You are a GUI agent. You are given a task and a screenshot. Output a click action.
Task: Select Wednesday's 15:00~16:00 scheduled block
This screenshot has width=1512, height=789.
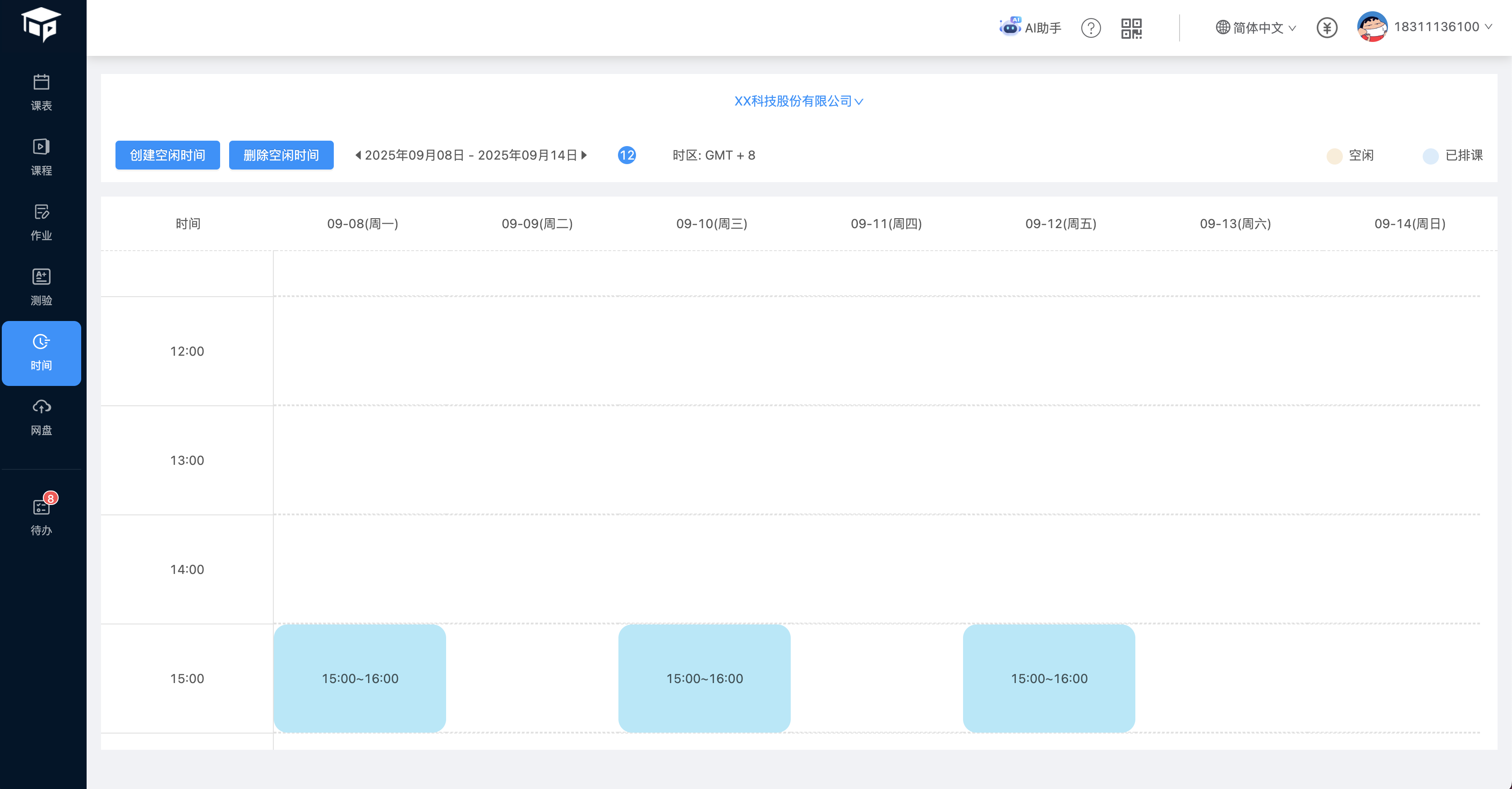pos(704,678)
